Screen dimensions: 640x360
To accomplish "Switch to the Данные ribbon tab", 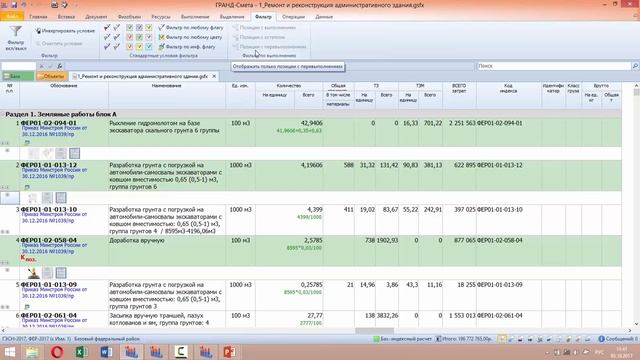I will pos(324,17).
